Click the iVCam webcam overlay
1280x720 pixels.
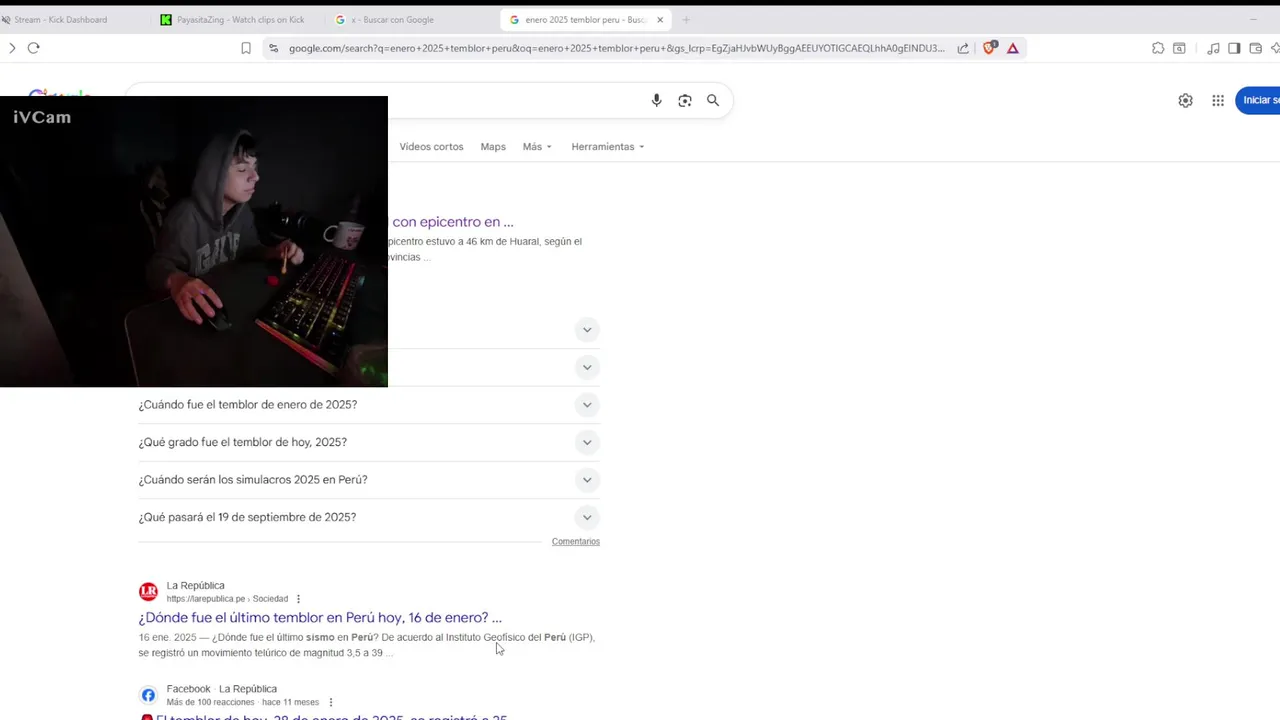pos(194,241)
